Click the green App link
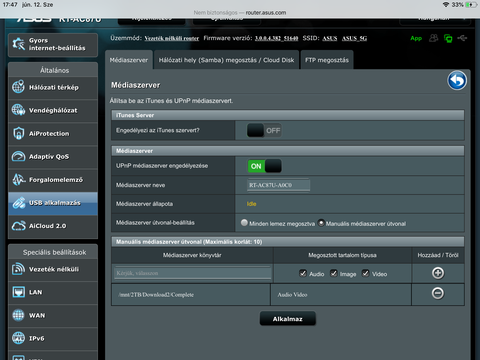480x360 pixels. tap(416, 38)
